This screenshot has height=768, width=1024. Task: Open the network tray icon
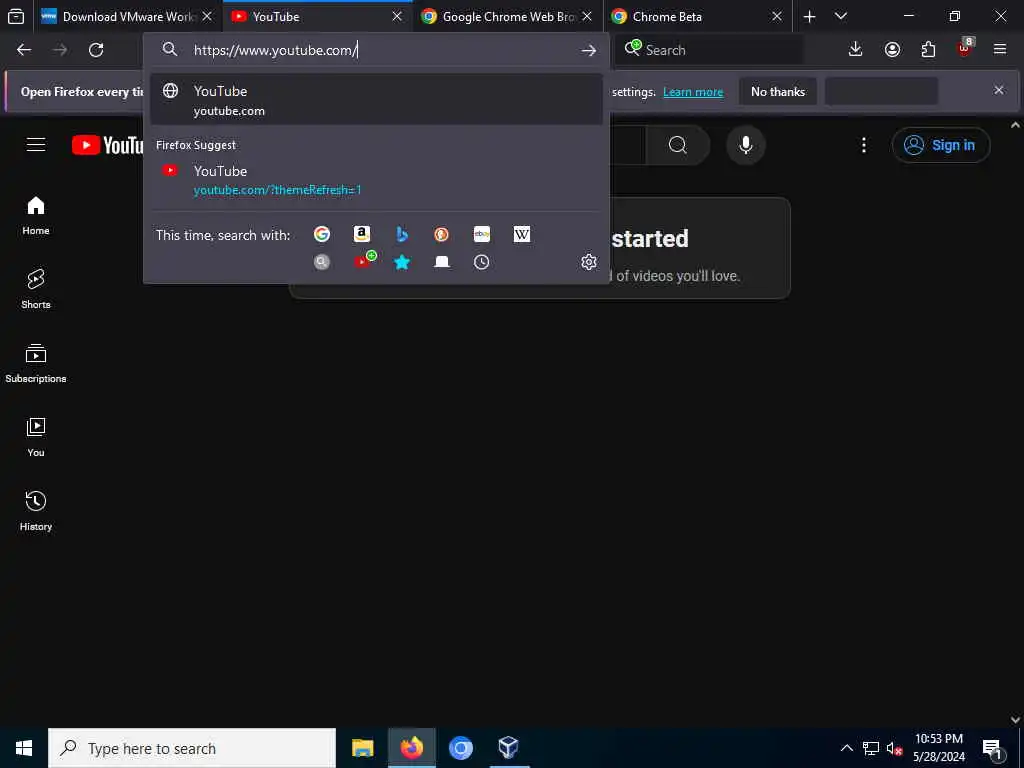(871, 748)
